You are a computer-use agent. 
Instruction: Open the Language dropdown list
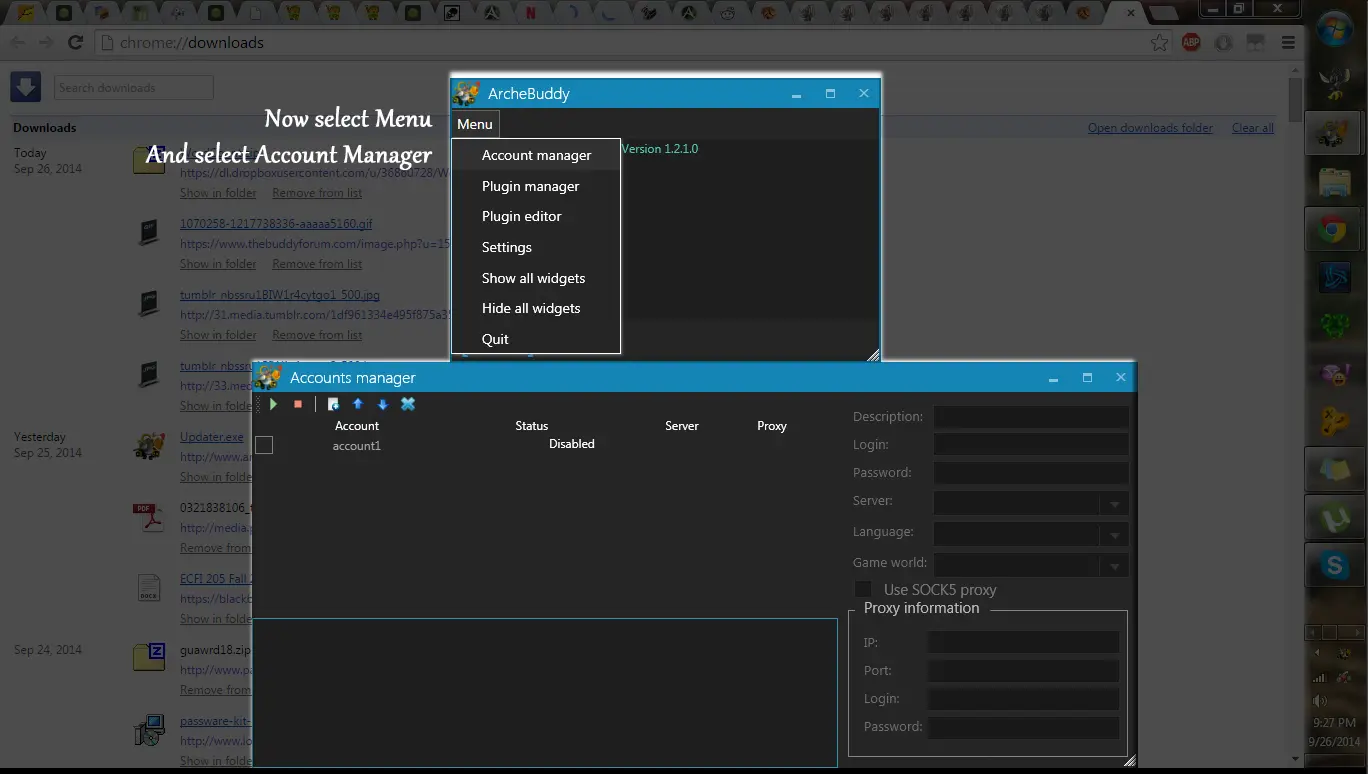[1114, 535]
